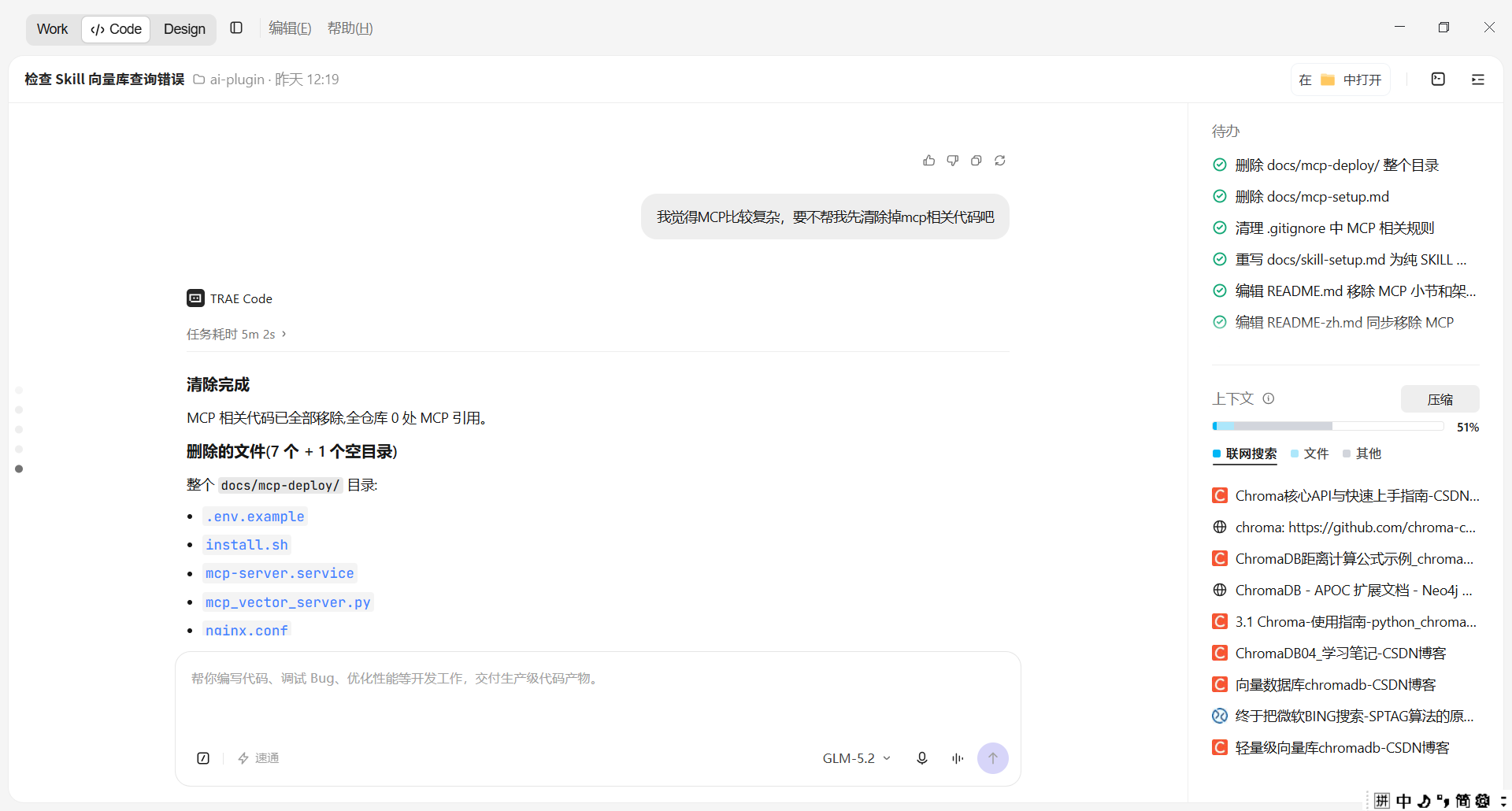This screenshot has height=811, width=1512.
Task: Click the ai-plugin project folder label
Action: tap(229, 80)
